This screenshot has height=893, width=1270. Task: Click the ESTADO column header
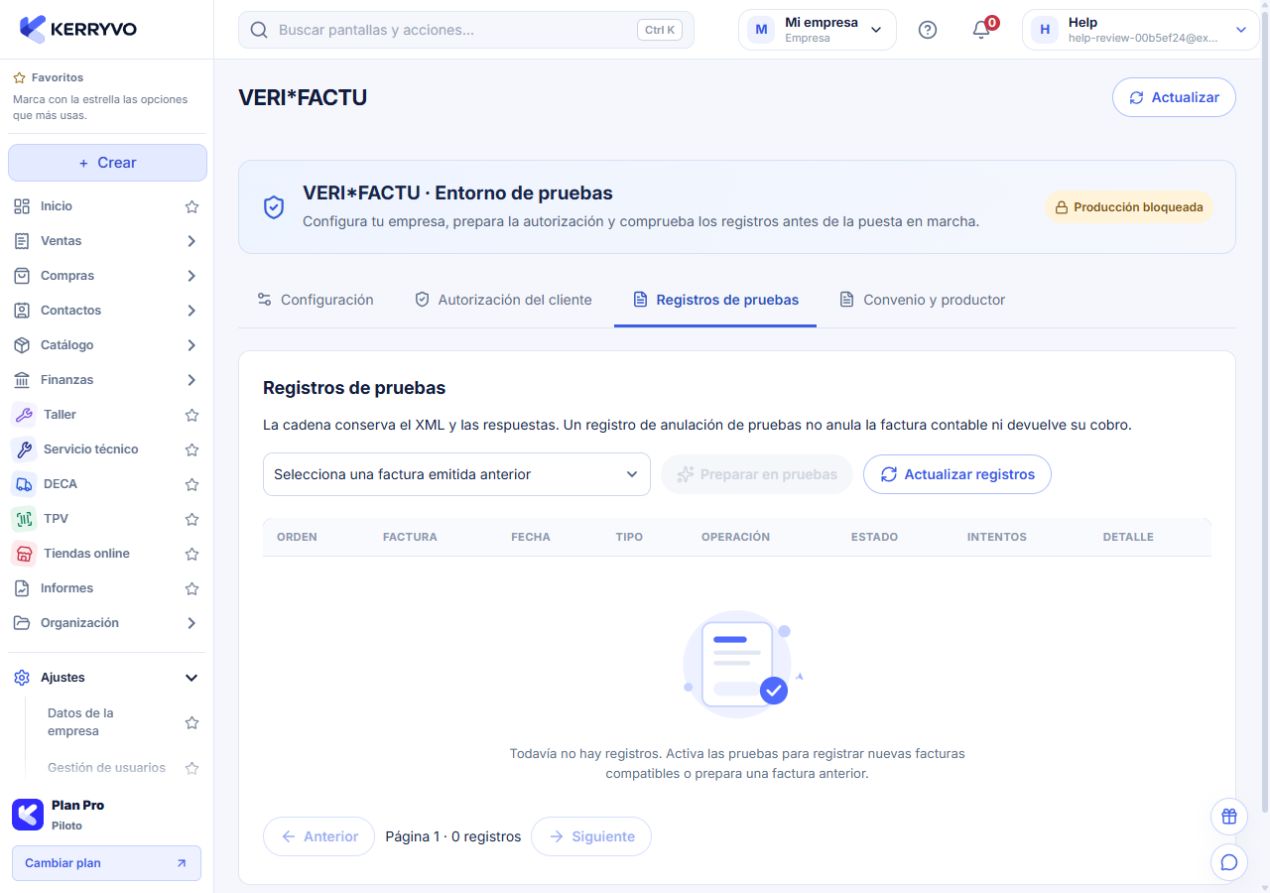click(874, 537)
